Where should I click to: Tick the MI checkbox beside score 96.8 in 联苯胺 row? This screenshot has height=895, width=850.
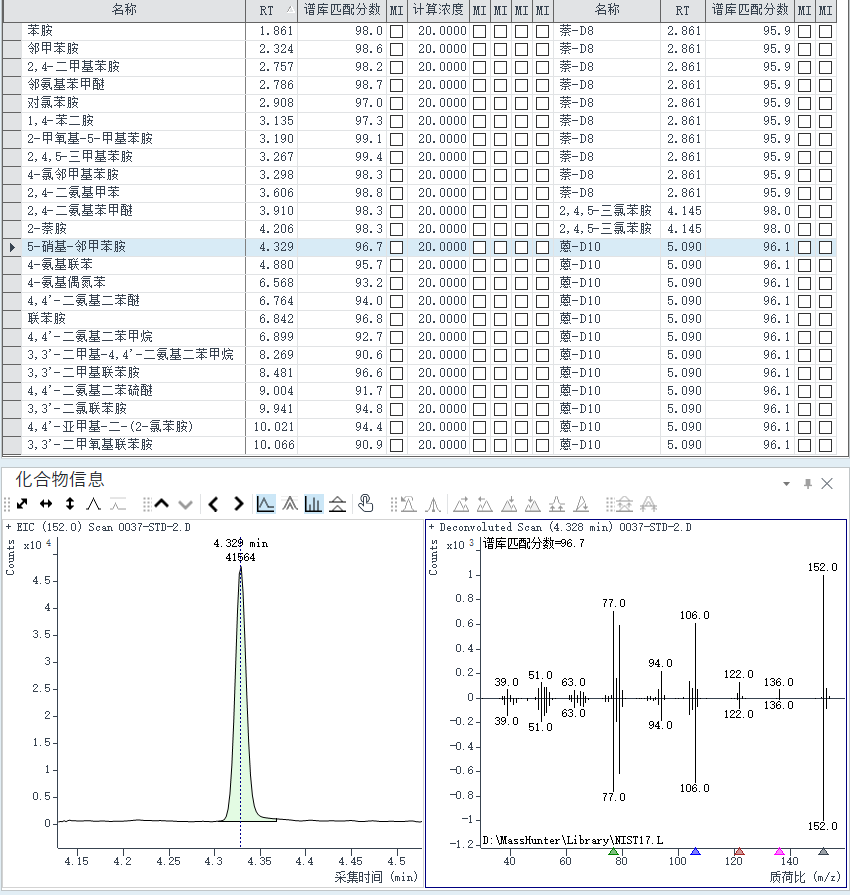click(396, 320)
